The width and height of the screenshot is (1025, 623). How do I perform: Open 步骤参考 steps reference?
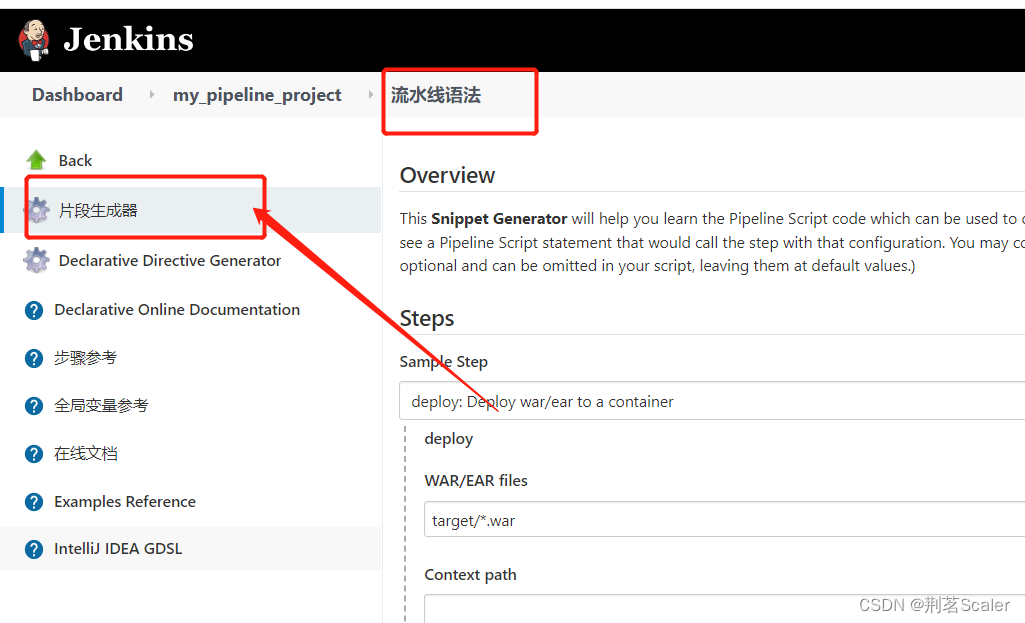[x=86, y=358]
